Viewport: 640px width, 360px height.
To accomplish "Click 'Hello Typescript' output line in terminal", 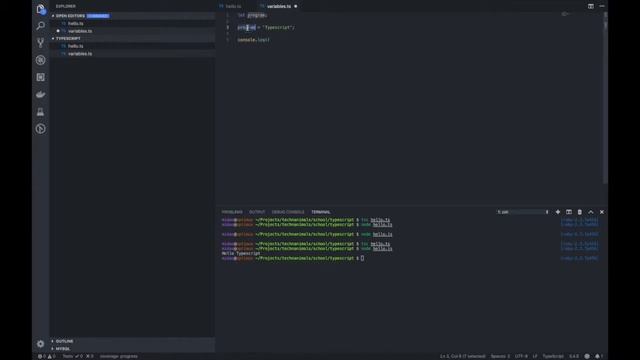I will (241, 253).
